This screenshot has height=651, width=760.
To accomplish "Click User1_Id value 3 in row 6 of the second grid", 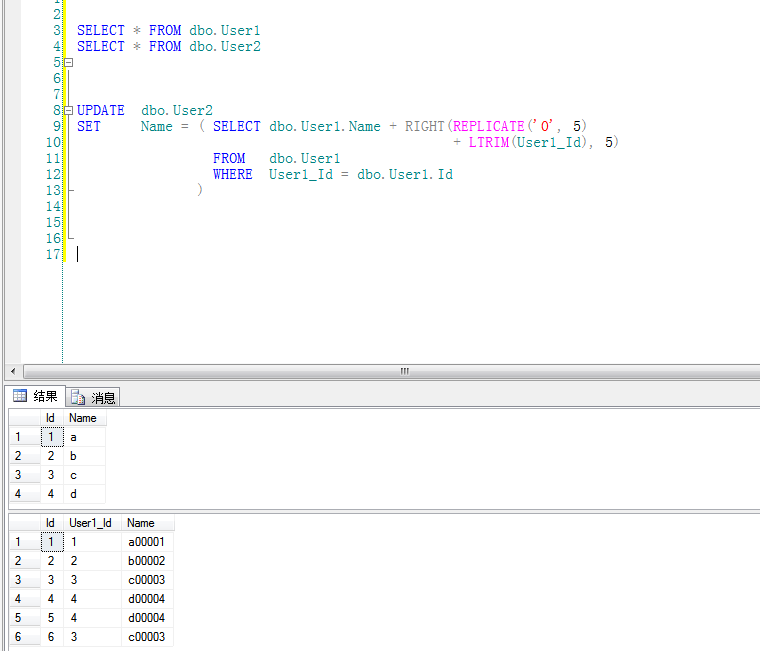I will pyautogui.click(x=92, y=636).
